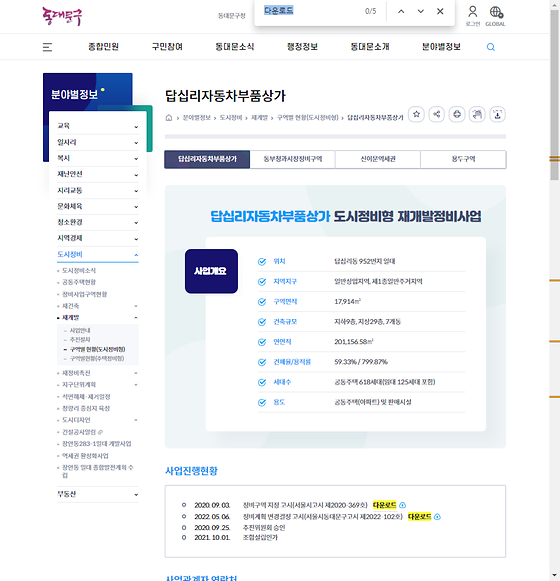This screenshot has height=581, width=560.
Task: Expand the 복지 sidebar section
Action: (x=97, y=158)
